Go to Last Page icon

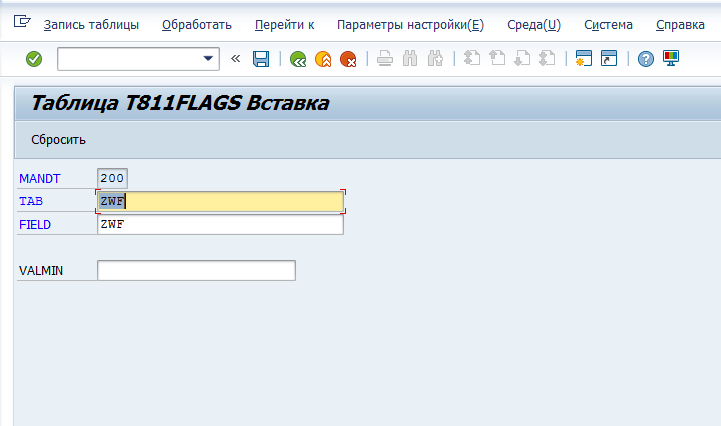coord(547,58)
